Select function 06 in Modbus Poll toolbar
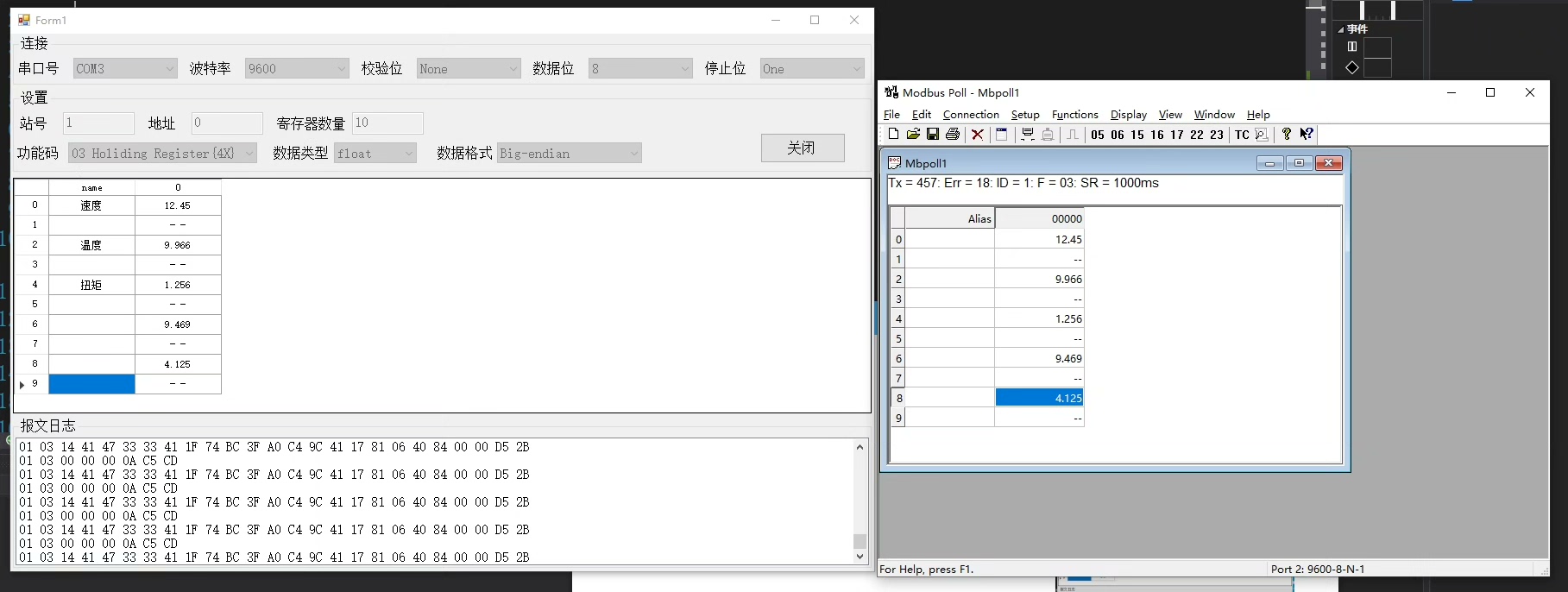Viewport: 1568px width, 592px height. (1118, 135)
